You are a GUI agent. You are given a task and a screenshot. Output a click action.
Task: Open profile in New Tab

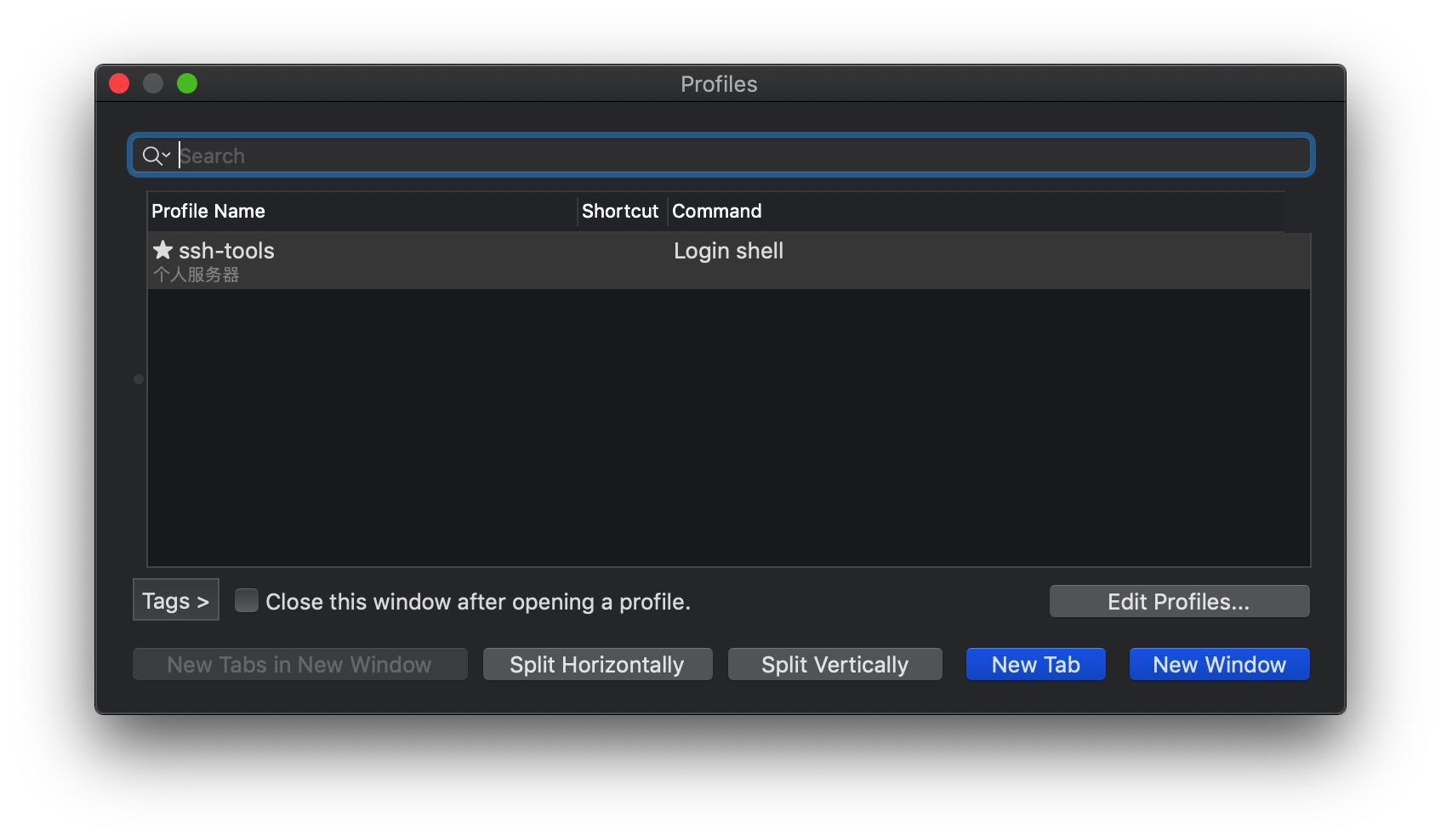tap(1035, 664)
